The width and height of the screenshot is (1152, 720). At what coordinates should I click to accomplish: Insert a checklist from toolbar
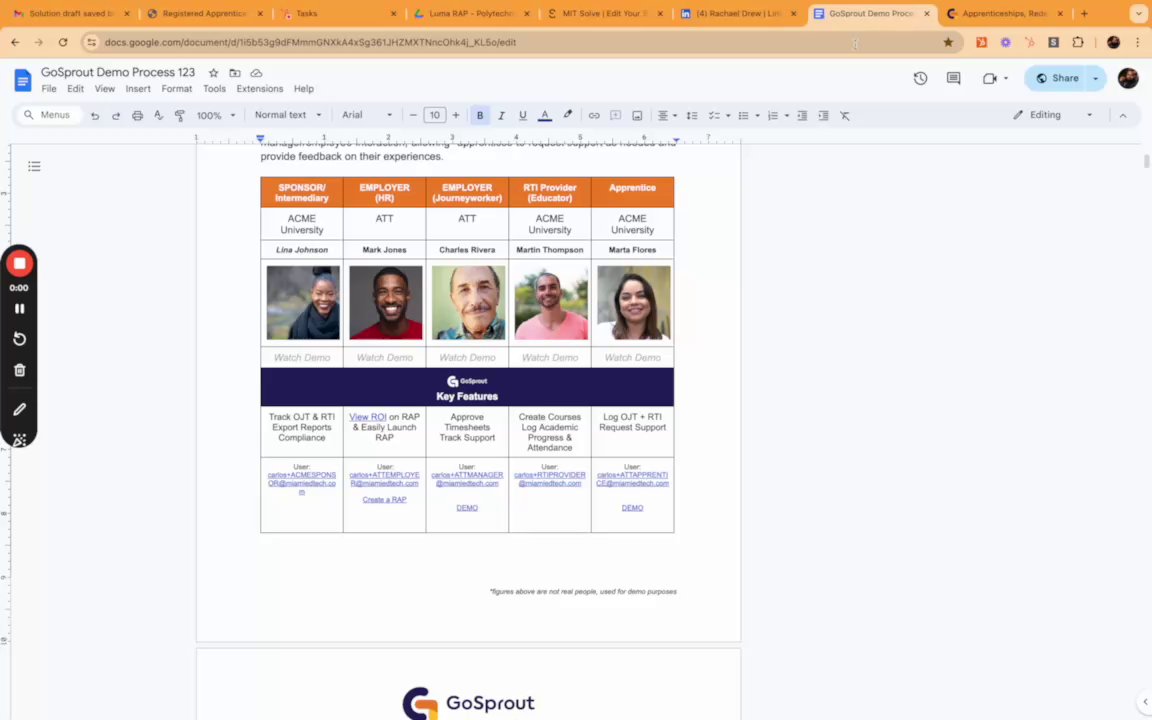(x=713, y=115)
